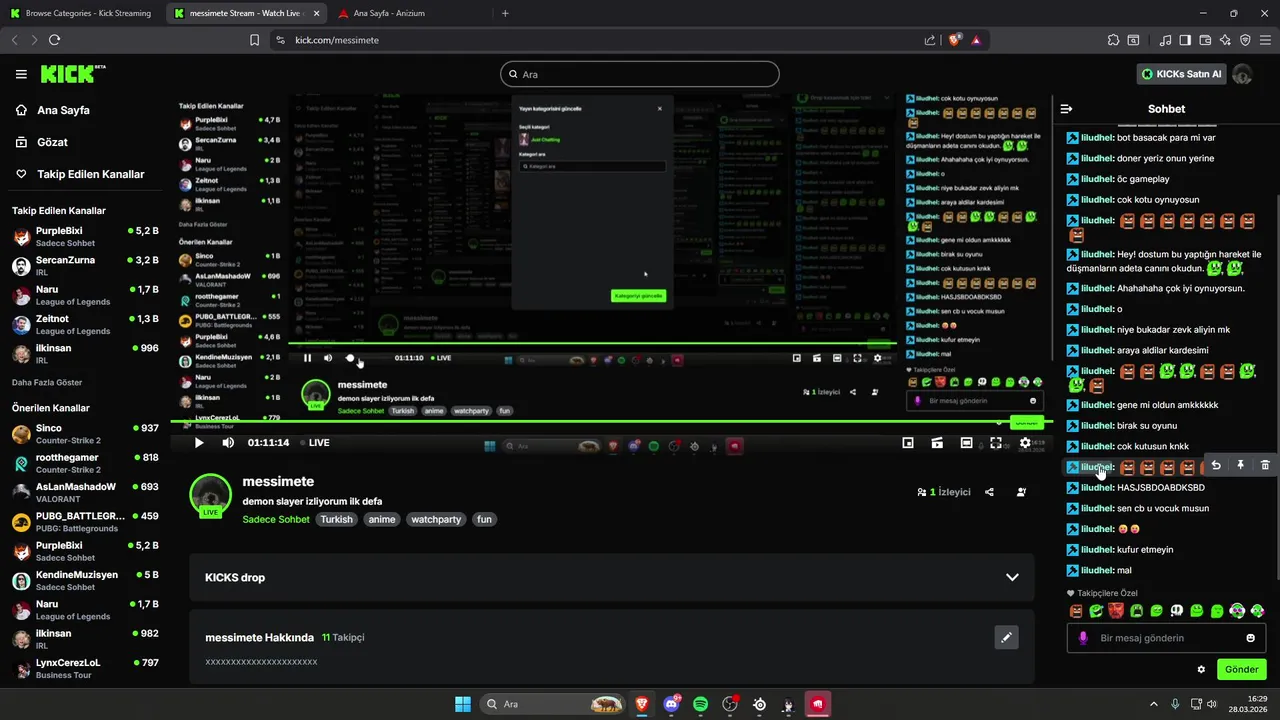Click the Gönder send button
The image size is (1280, 720).
coord(1241,669)
